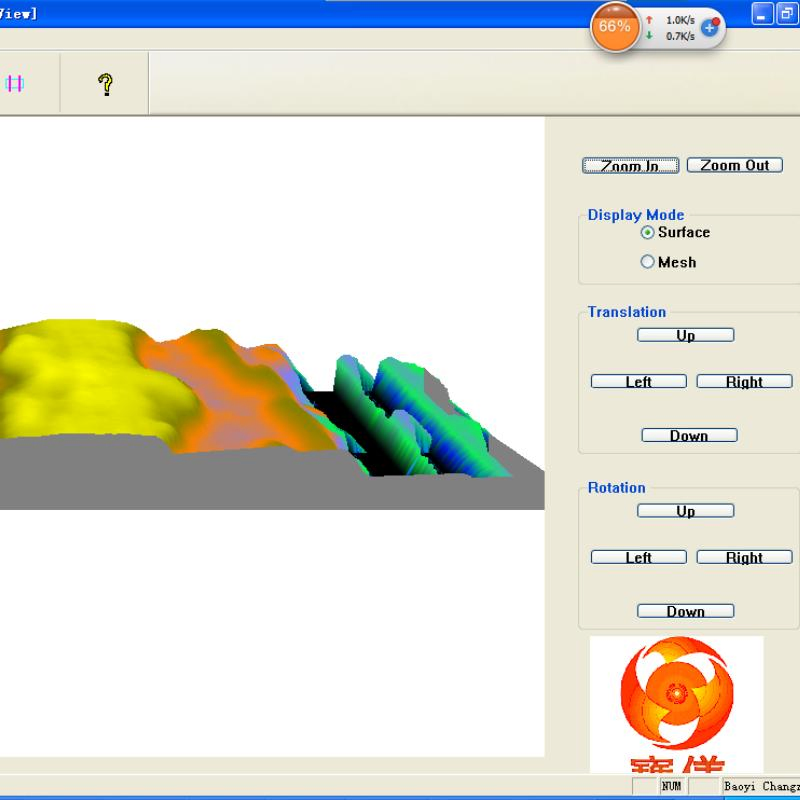Click the magenta and cyan grid toolbar icon
The image size is (800, 800).
14,83
